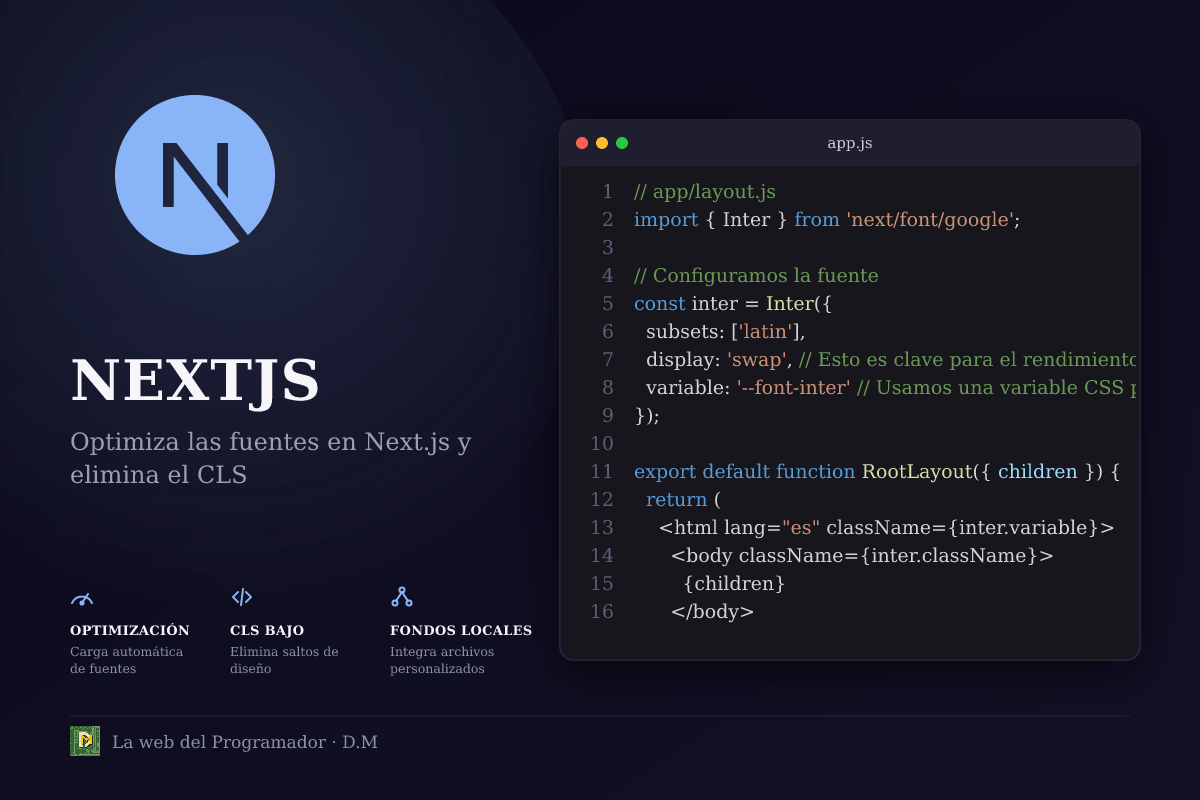Click the "subsets: ['latin']," line
This screenshot has height=800, width=1200.
[725, 332]
